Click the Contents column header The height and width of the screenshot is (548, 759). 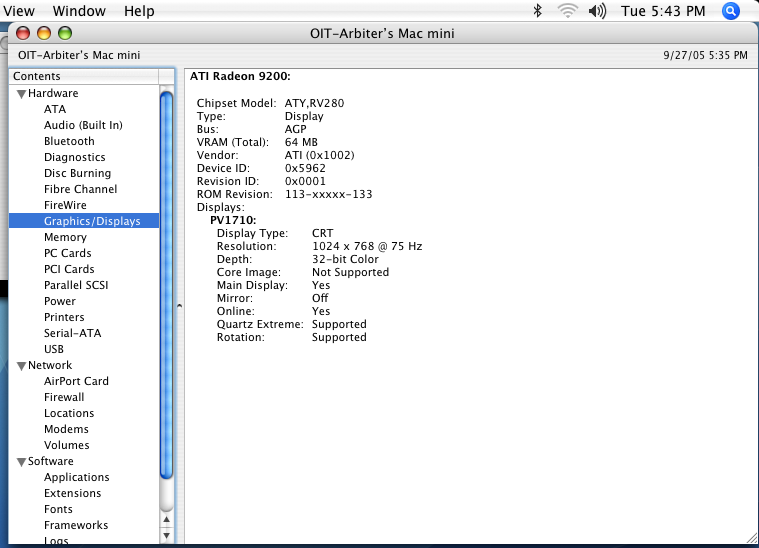[x=84, y=76]
